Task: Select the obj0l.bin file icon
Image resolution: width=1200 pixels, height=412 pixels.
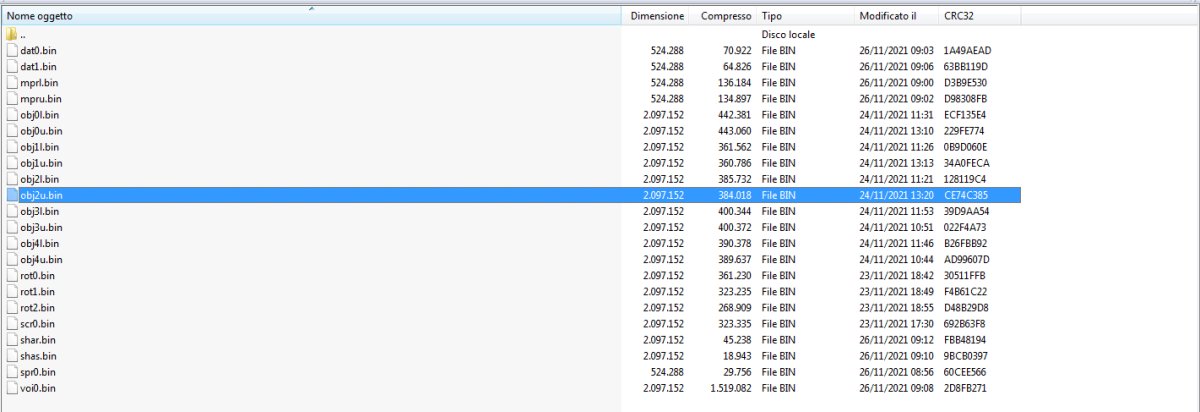Action: (x=11, y=114)
